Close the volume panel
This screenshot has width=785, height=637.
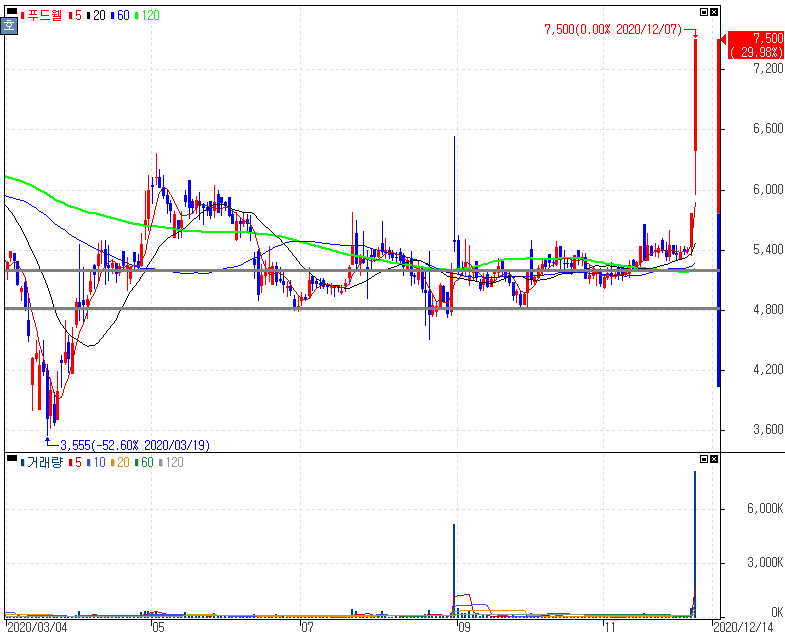pyautogui.click(x=714, y=459)
